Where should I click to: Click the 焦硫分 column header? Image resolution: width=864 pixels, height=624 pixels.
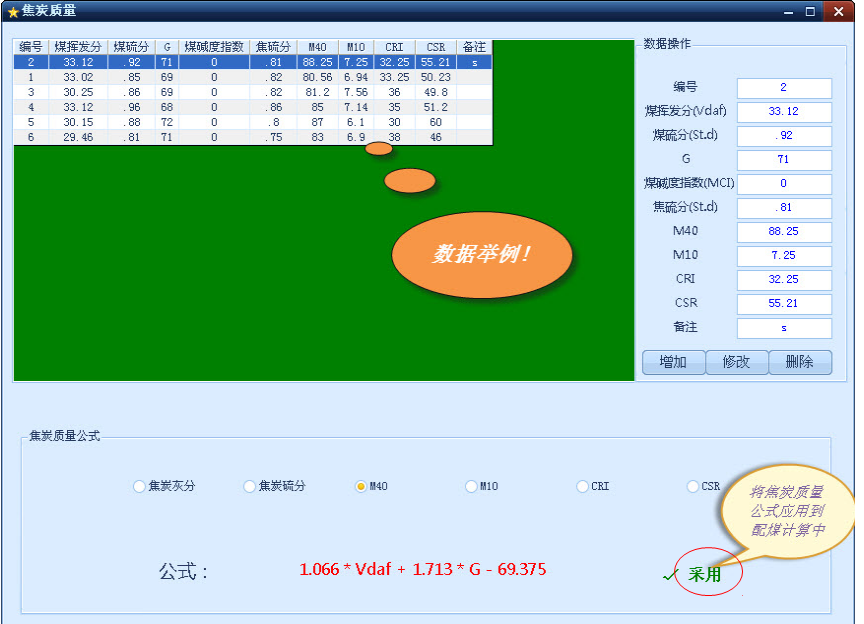[273, 47]
